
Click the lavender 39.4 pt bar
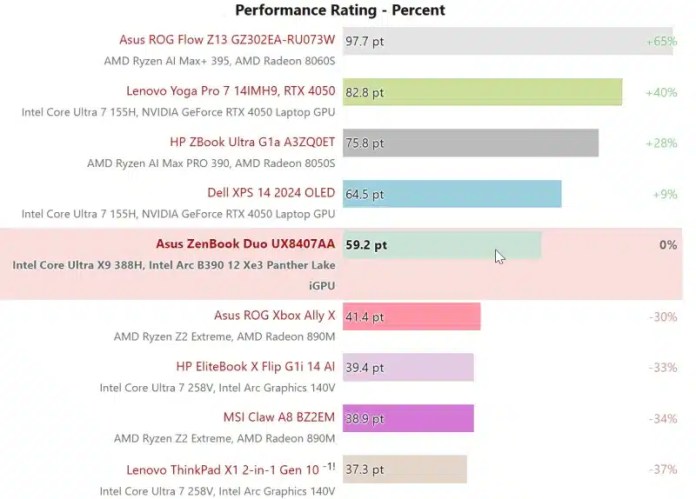pyautogui.click(x=408, y=367)
